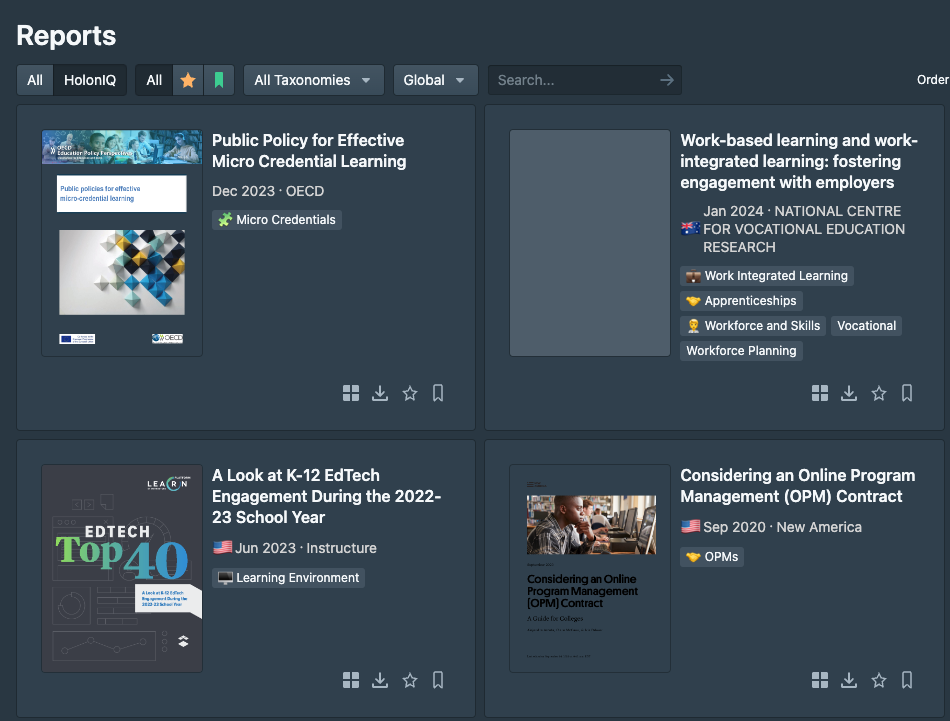Bookmark the K-12 EdTech Engagement report
The height and width of the screenshot is (721, 950).
click(438, 680)
